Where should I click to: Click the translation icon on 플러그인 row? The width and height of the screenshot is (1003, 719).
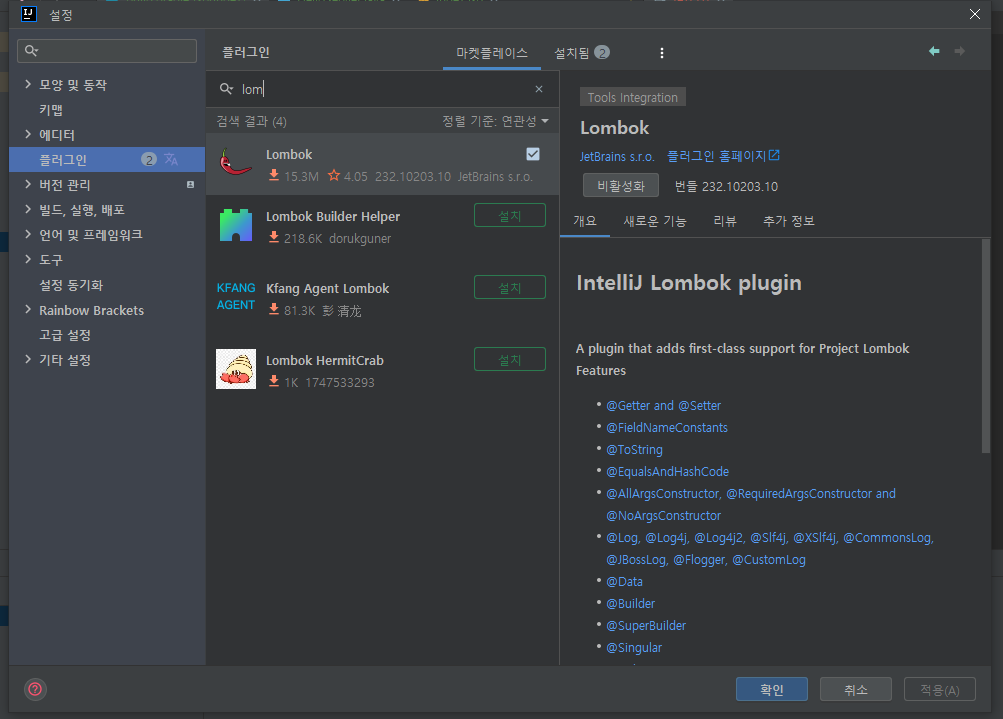tap(171, 159)
